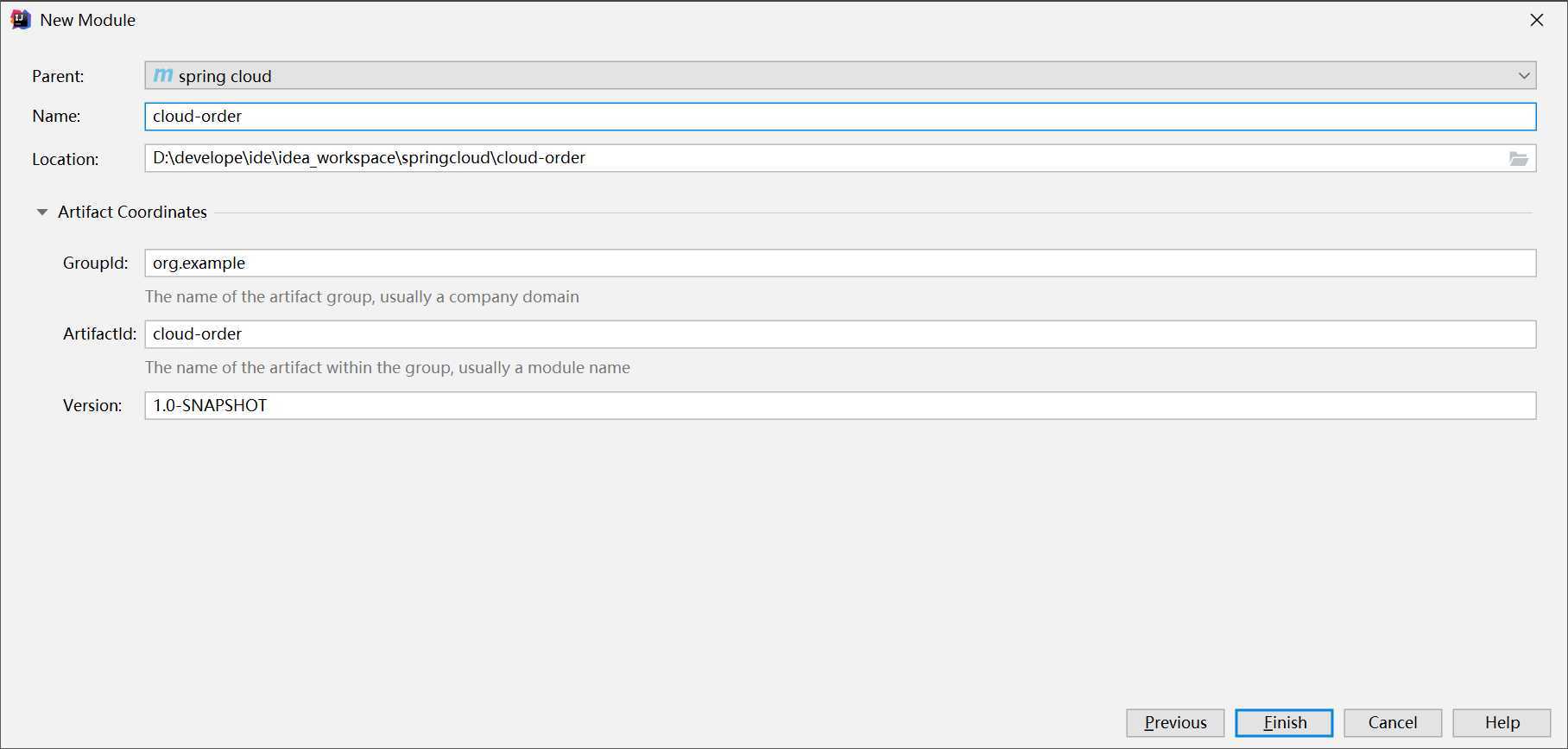
Task: Click the folder browse icon in Location field
Action: [x=1518, y=158]
